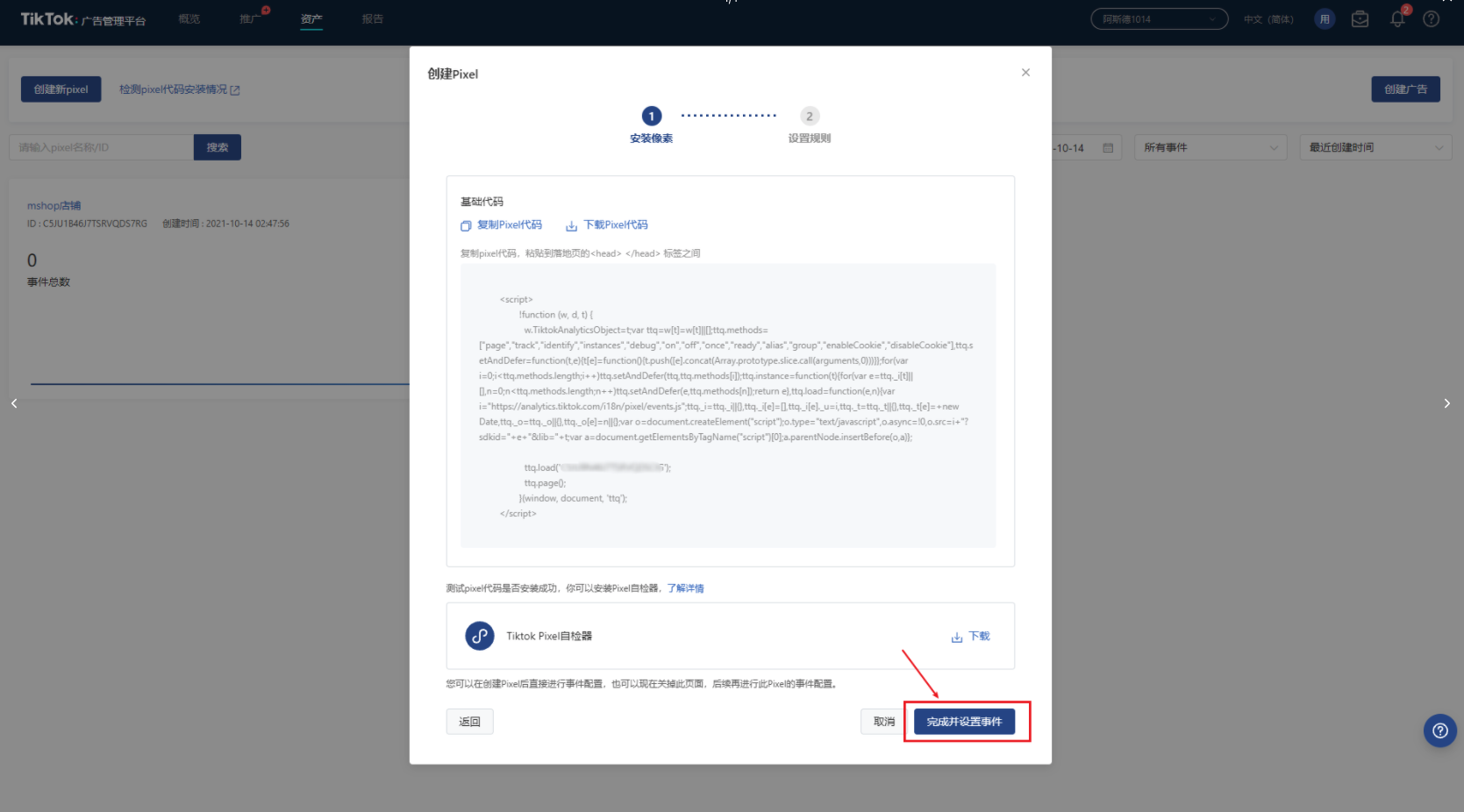The image size is (1464, 812).
Task: Click the pixel name/ID search field
Action: tap(101, 148)
